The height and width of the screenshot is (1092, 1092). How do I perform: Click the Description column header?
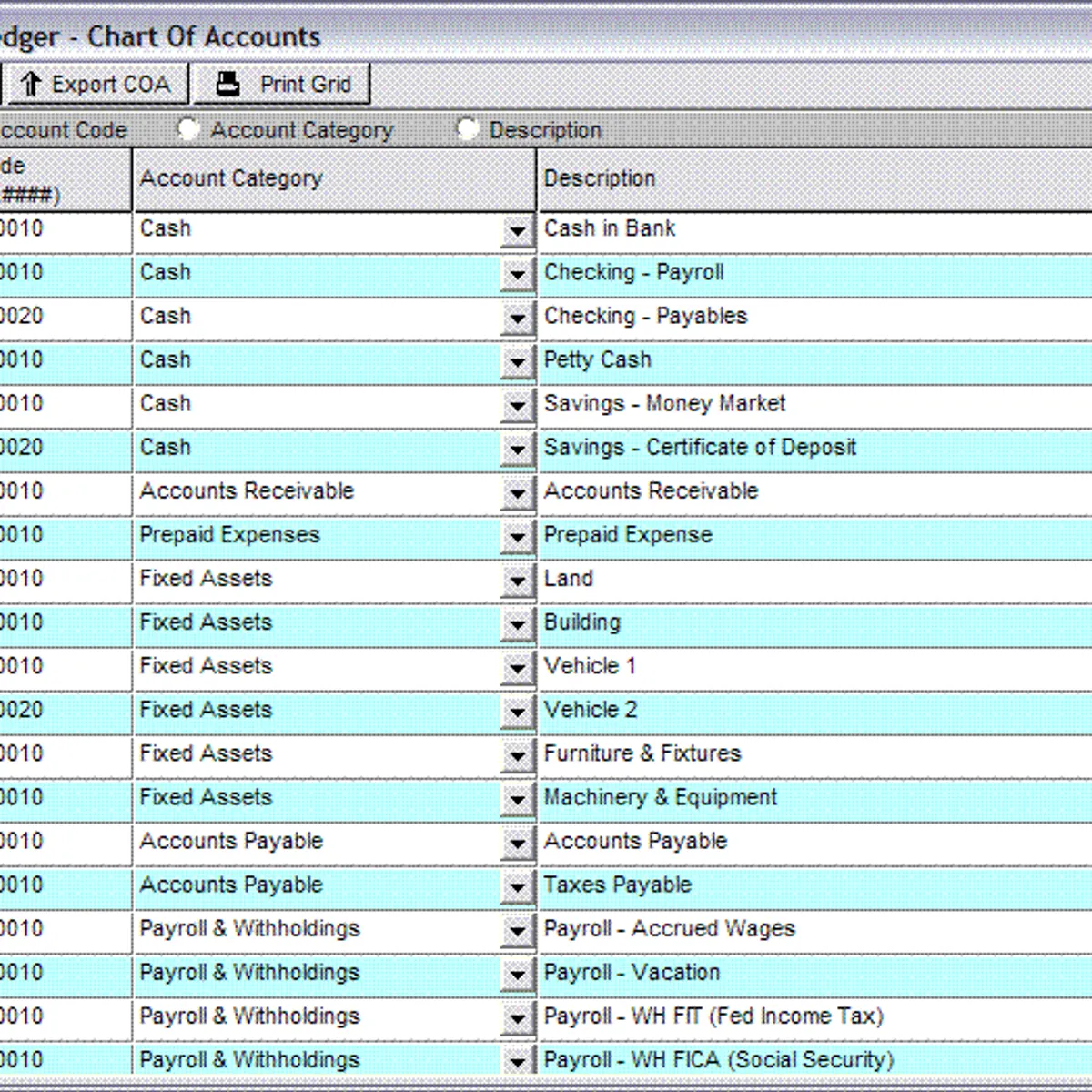click(x=814, y=179)
